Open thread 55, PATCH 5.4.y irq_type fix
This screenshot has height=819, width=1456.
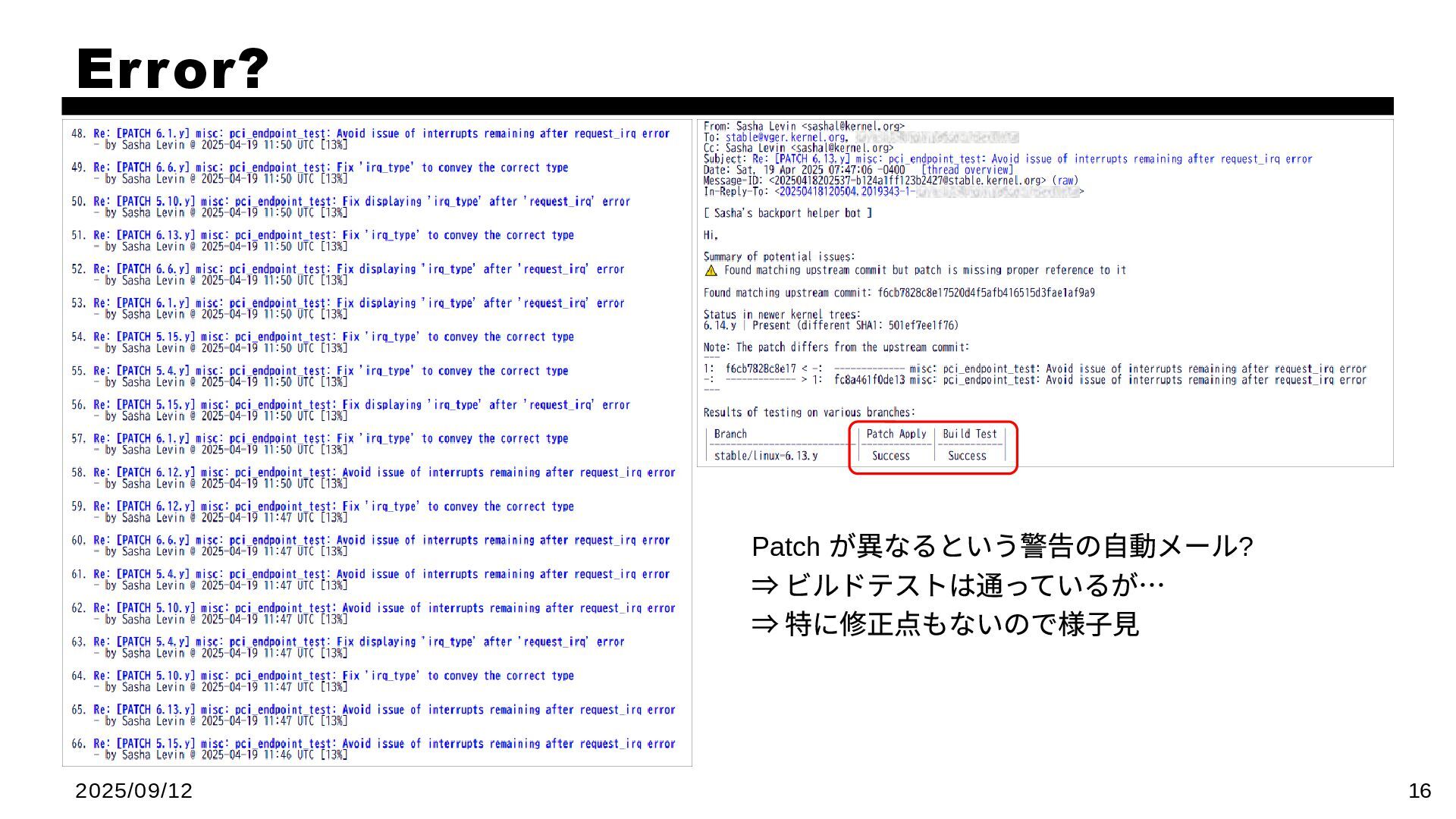point(331,371)
